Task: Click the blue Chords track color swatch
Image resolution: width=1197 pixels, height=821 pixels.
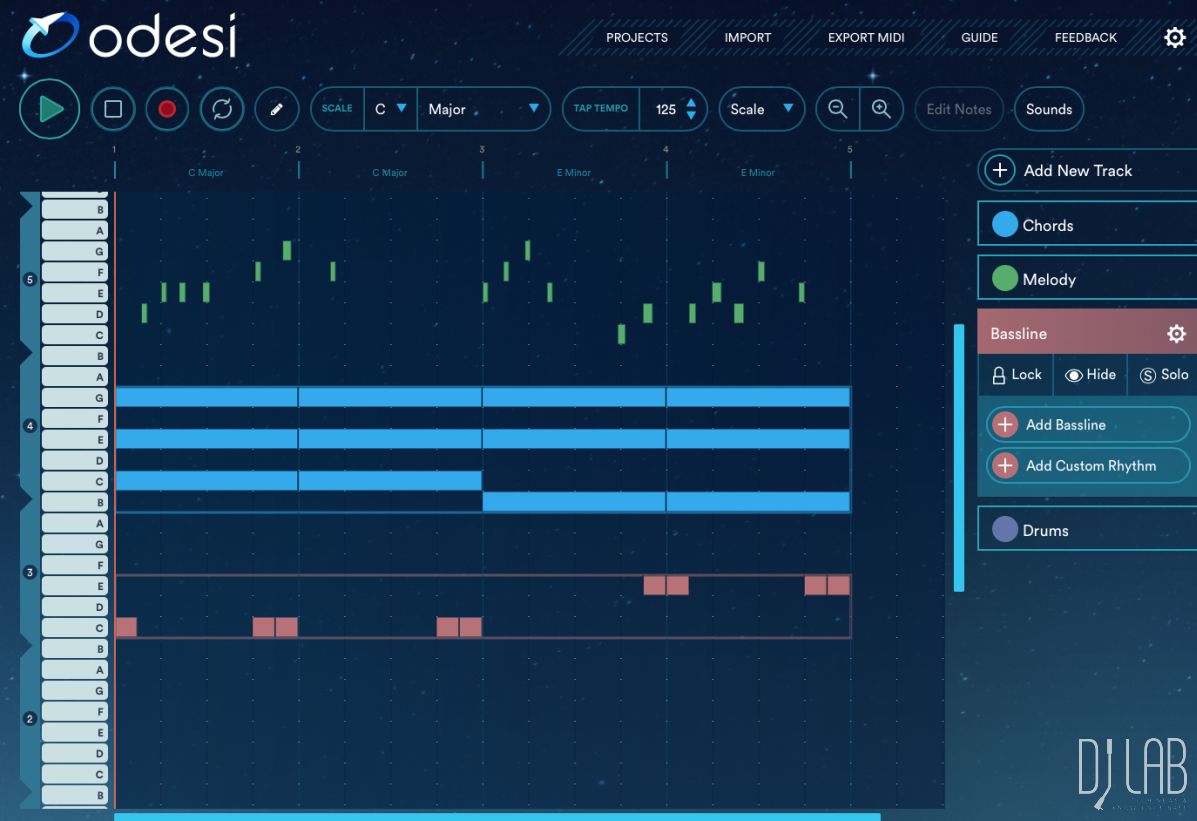Action: [x=1005, y=225]
